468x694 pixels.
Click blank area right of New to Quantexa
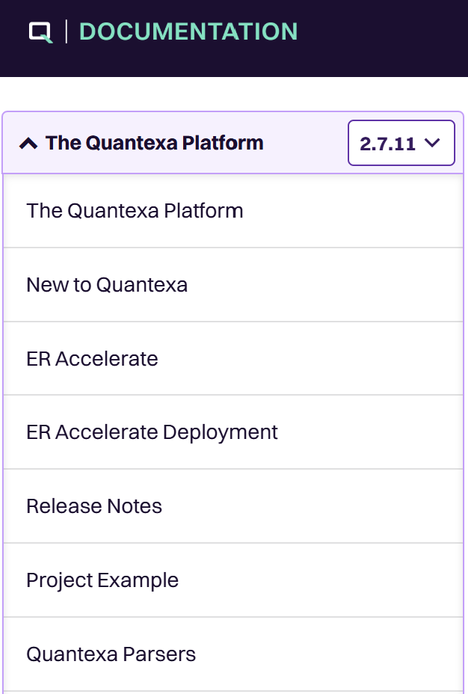323,285
